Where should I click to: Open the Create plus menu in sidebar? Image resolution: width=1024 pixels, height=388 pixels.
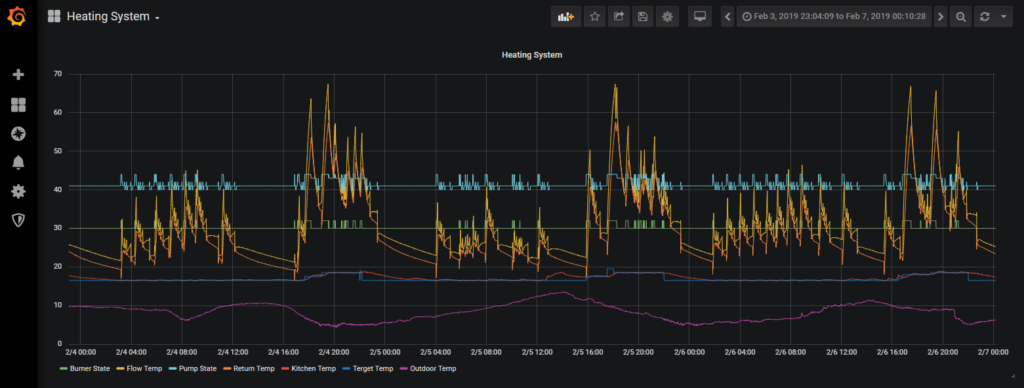(18, 74)
